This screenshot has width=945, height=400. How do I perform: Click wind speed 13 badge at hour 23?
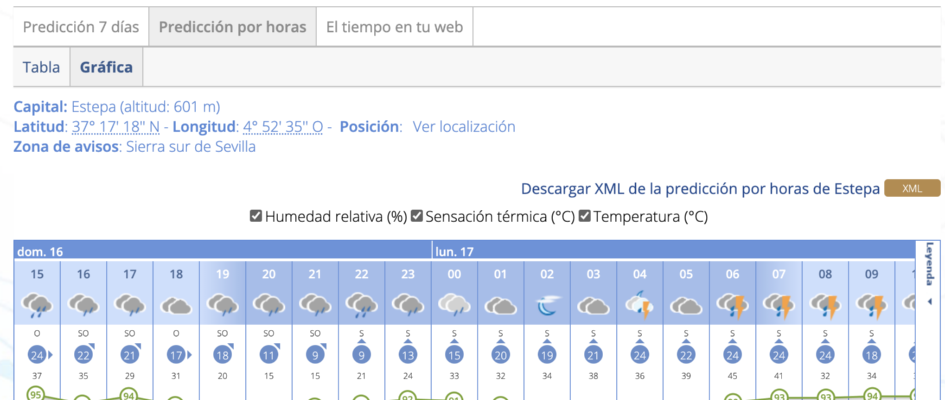[x=408, y=355]
